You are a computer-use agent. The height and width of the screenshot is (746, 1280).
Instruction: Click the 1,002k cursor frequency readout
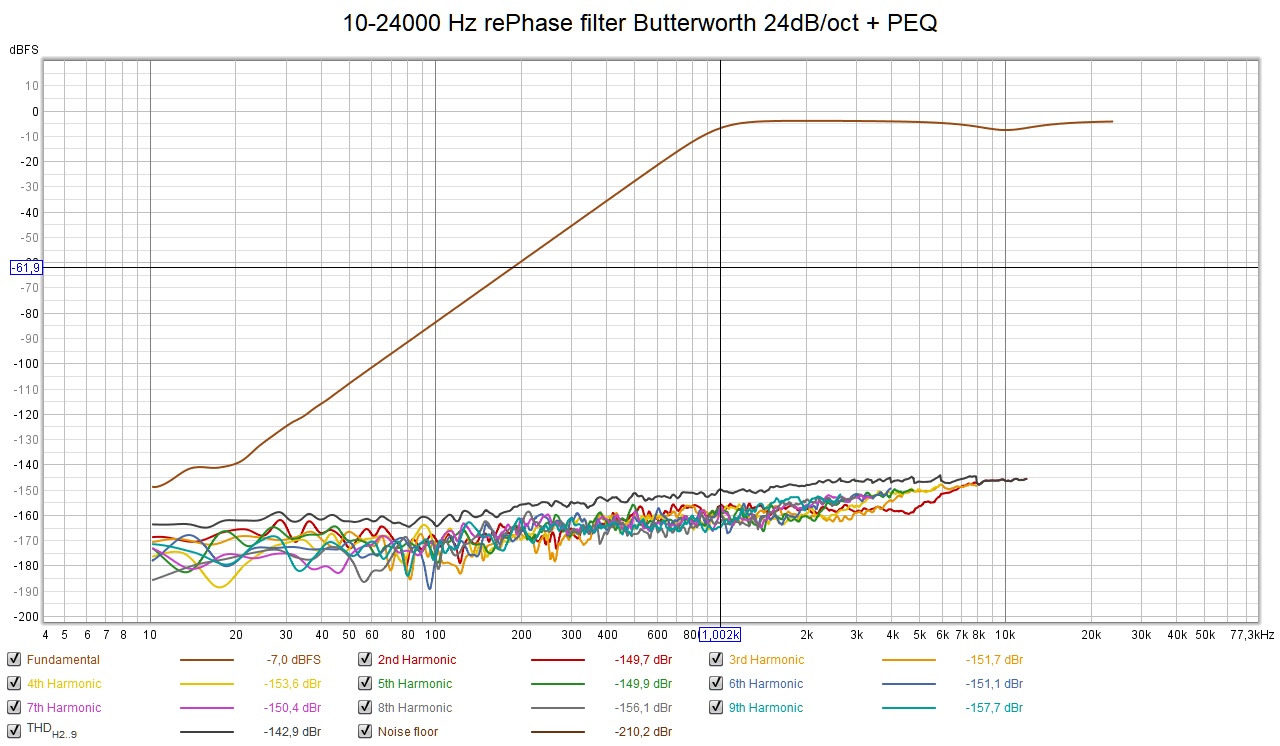coord(719,635)
